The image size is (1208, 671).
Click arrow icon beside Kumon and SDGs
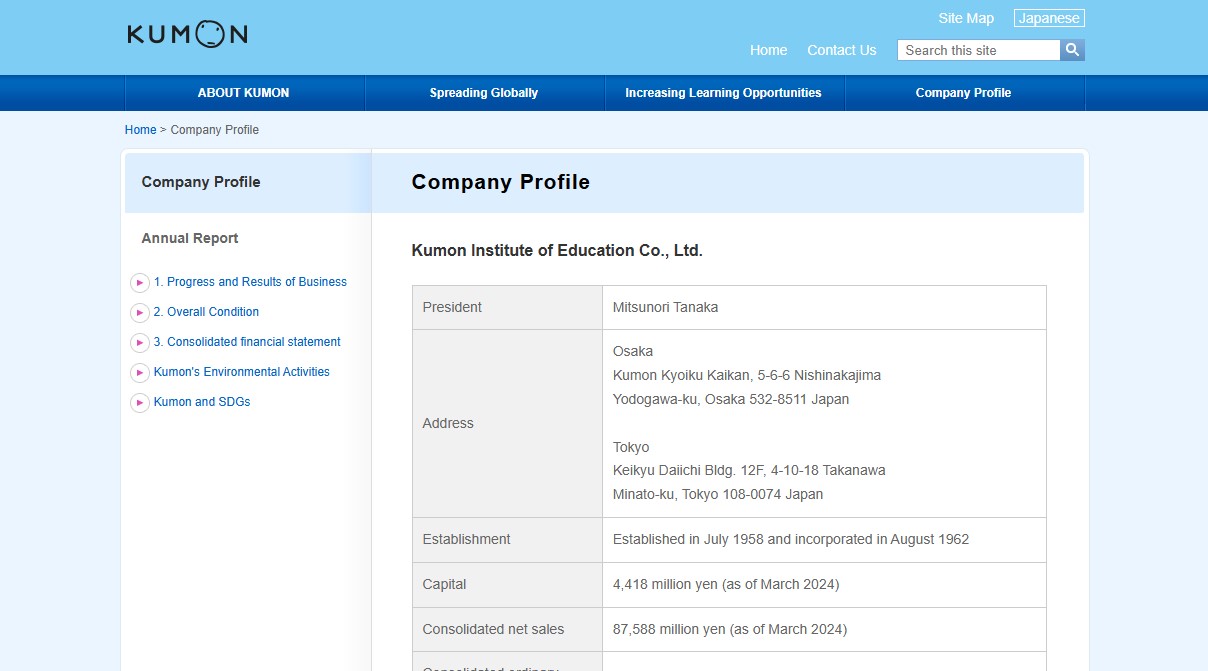pos(140,403)
